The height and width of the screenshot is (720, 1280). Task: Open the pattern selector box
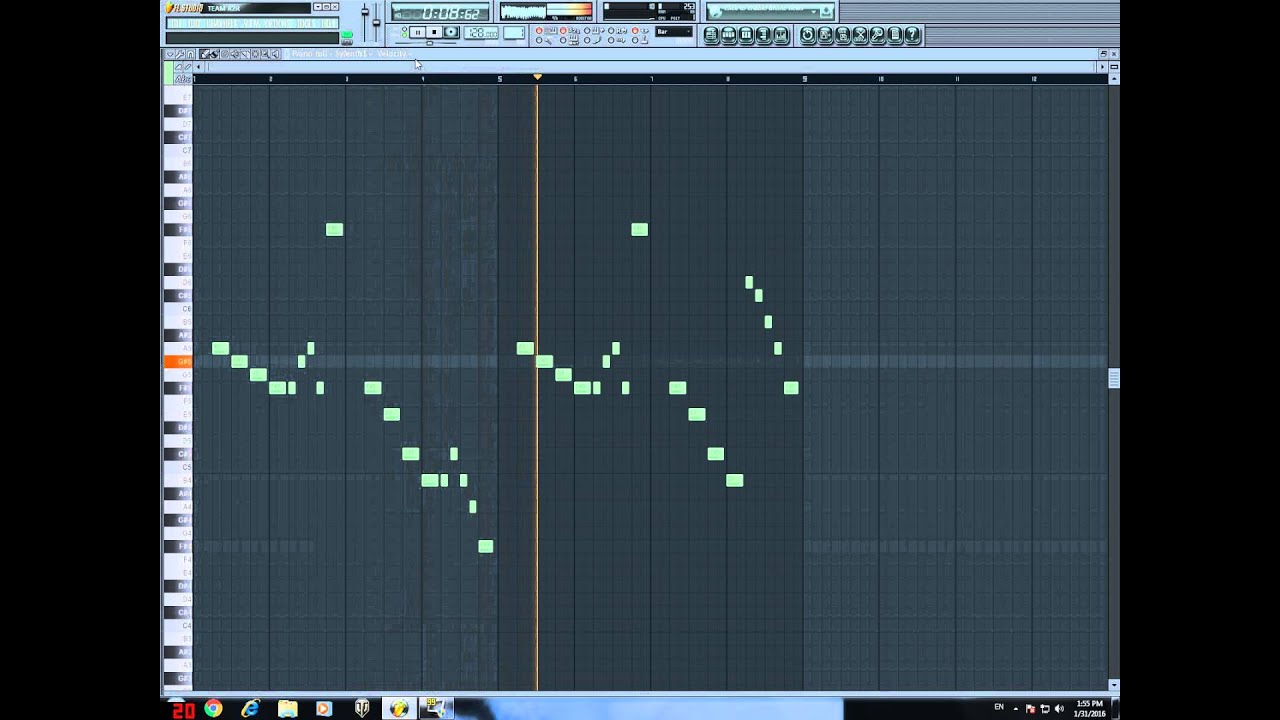point(514,33)
